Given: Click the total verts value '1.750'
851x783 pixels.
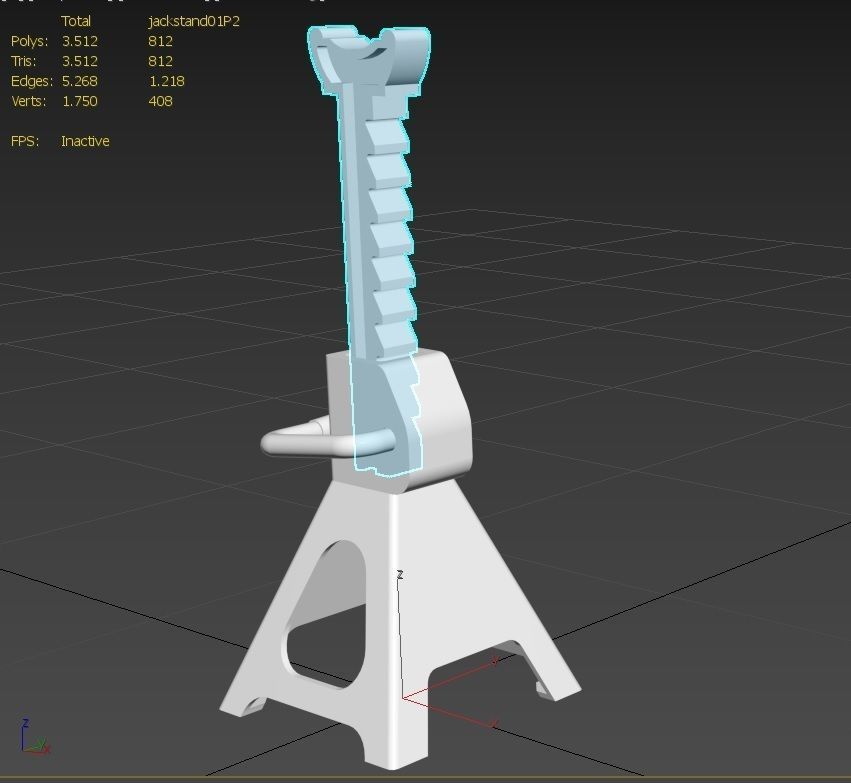Looking at the screenshot, I should (x=80, y=101).
